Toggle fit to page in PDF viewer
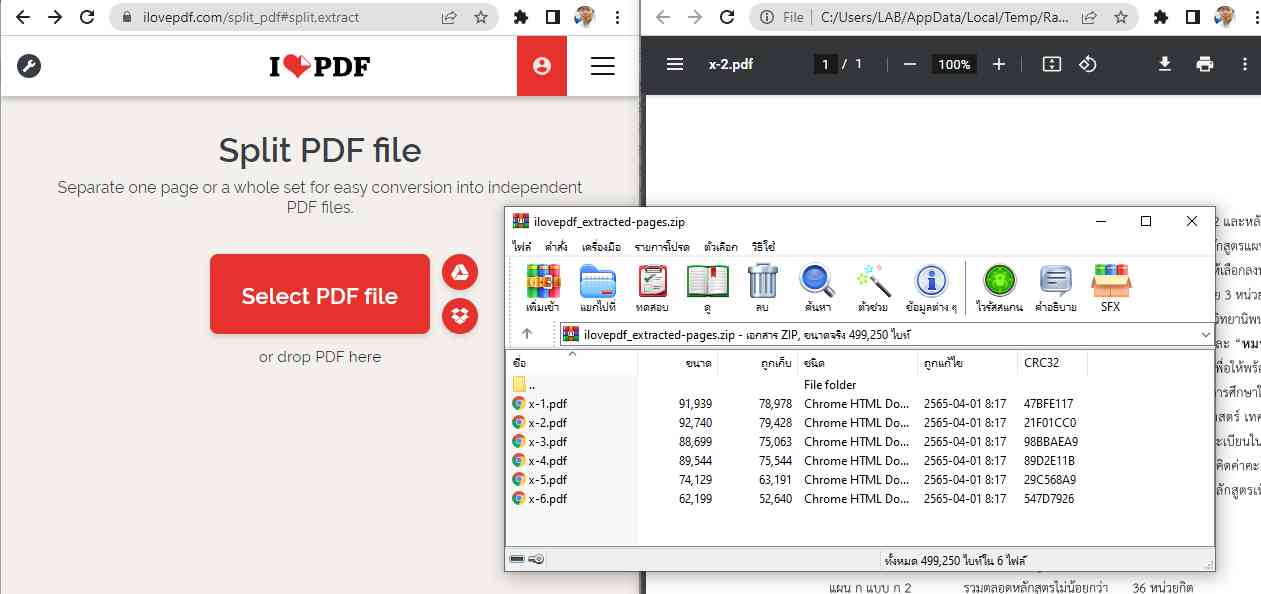 coord(1051,64)
